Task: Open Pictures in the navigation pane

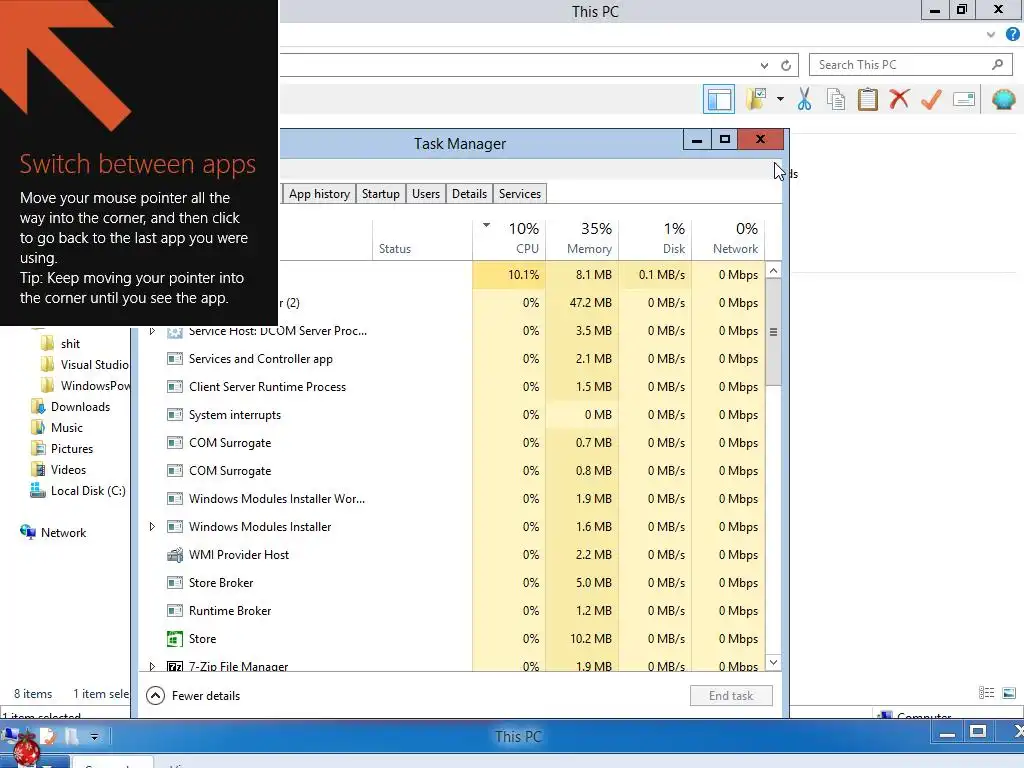Action: point(62,449)
